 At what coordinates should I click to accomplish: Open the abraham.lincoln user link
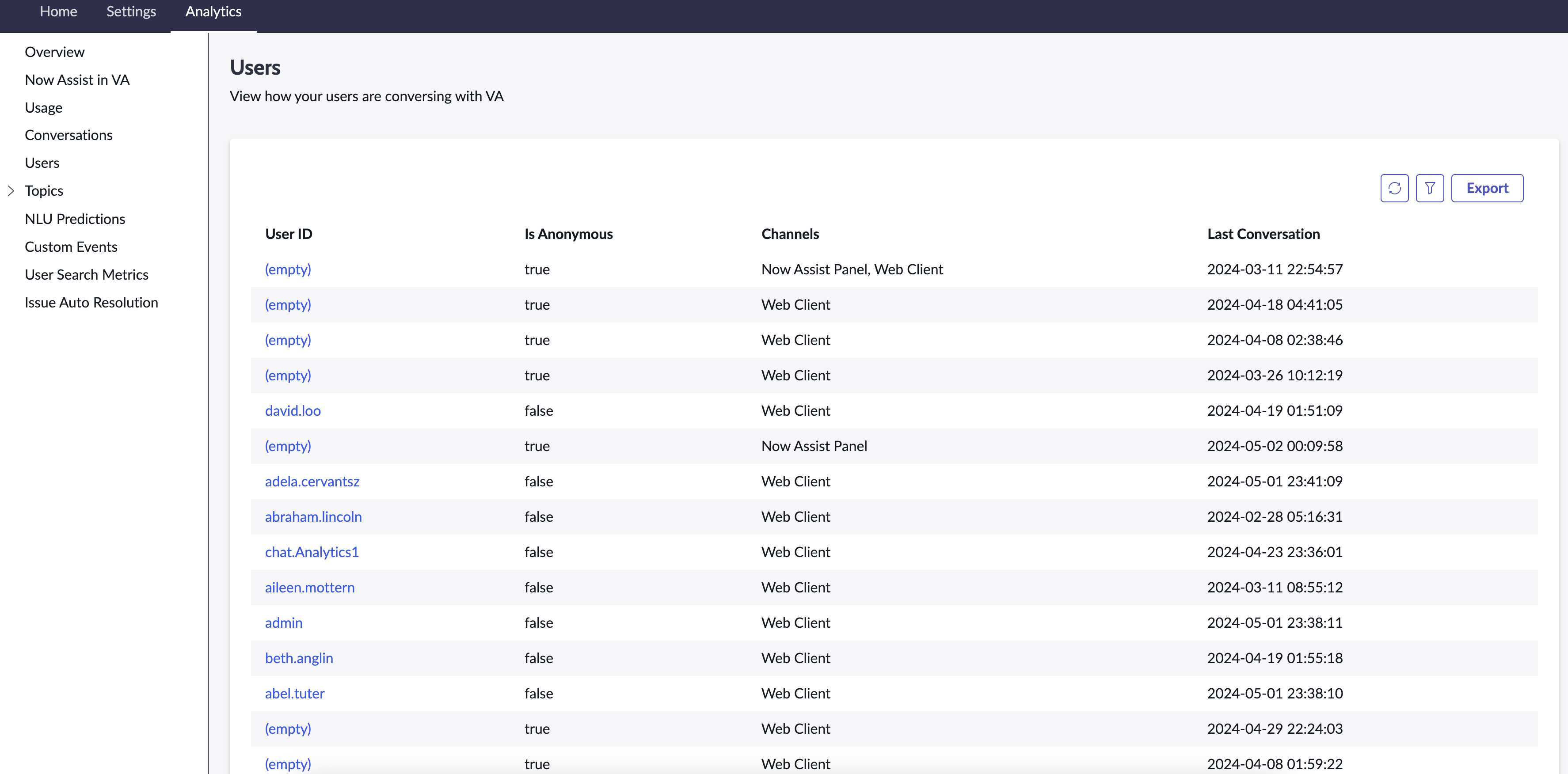(x=313, y=516)
